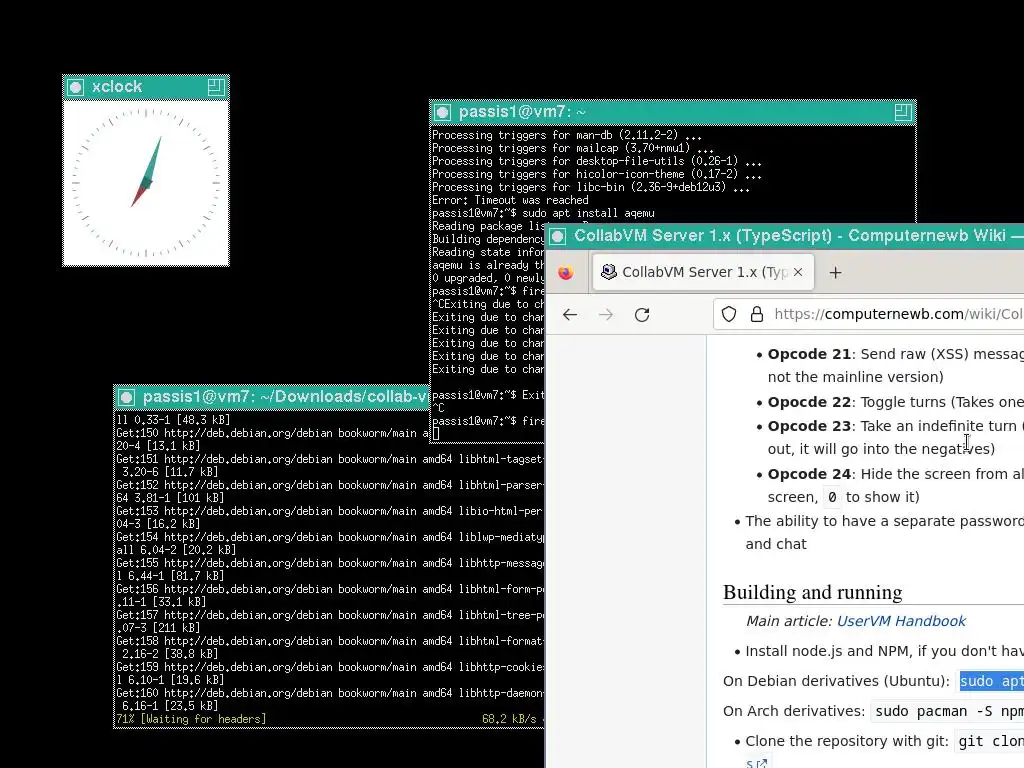
Task: Close the CollabVM Server 1.x tab
Action: 798,272
